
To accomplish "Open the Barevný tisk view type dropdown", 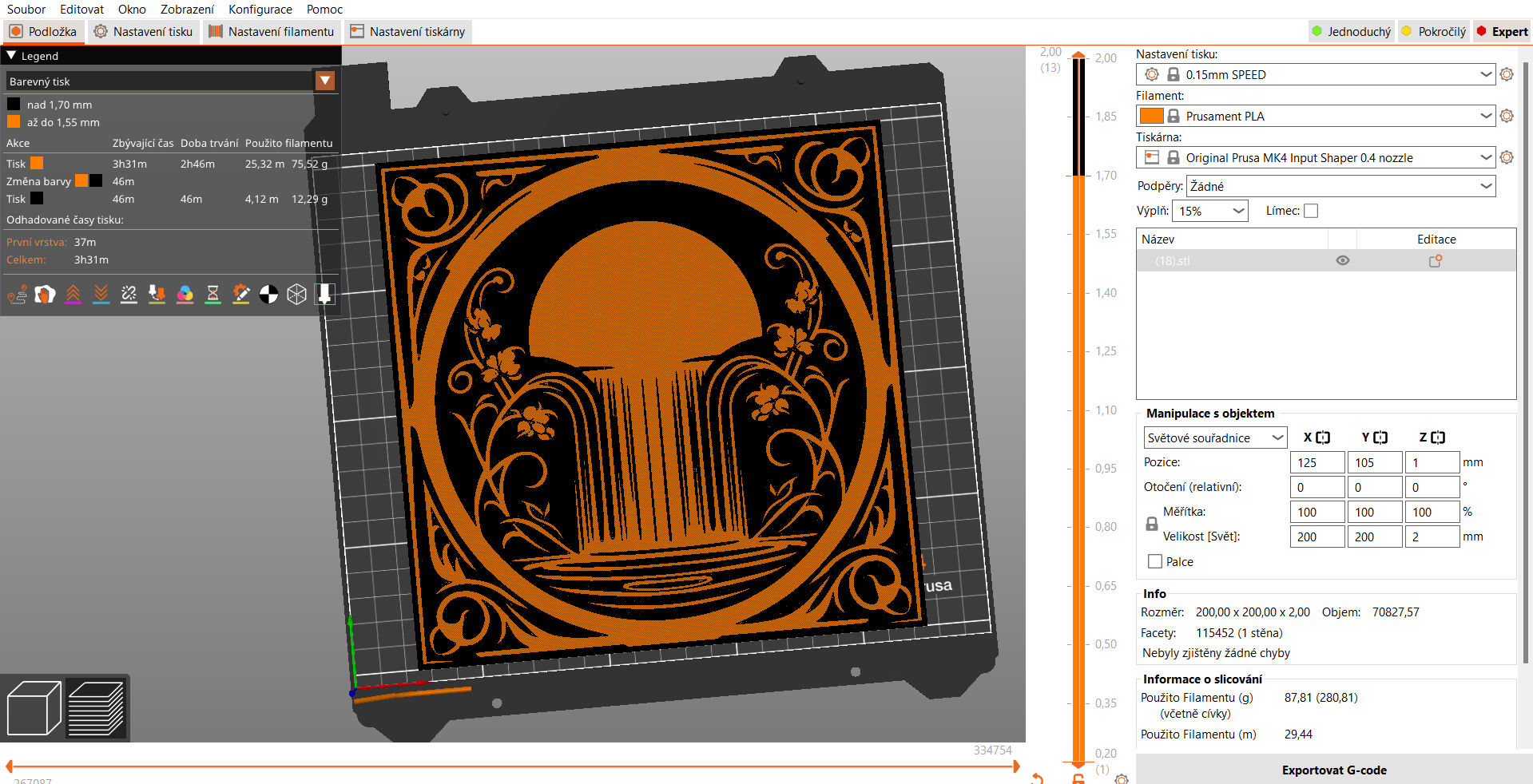I will [170, 81].
